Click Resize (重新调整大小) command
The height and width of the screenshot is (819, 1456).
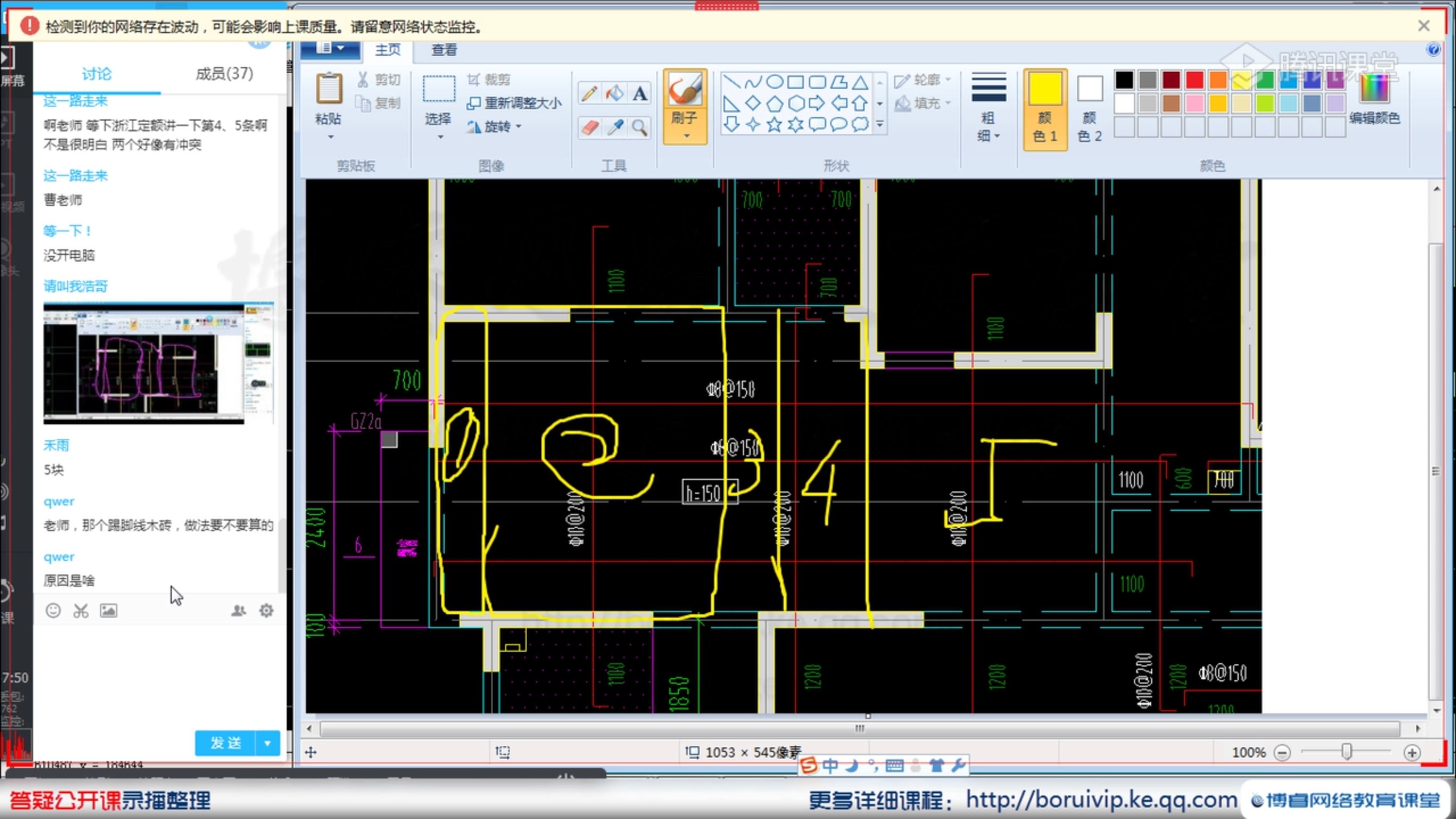point(514,104)
